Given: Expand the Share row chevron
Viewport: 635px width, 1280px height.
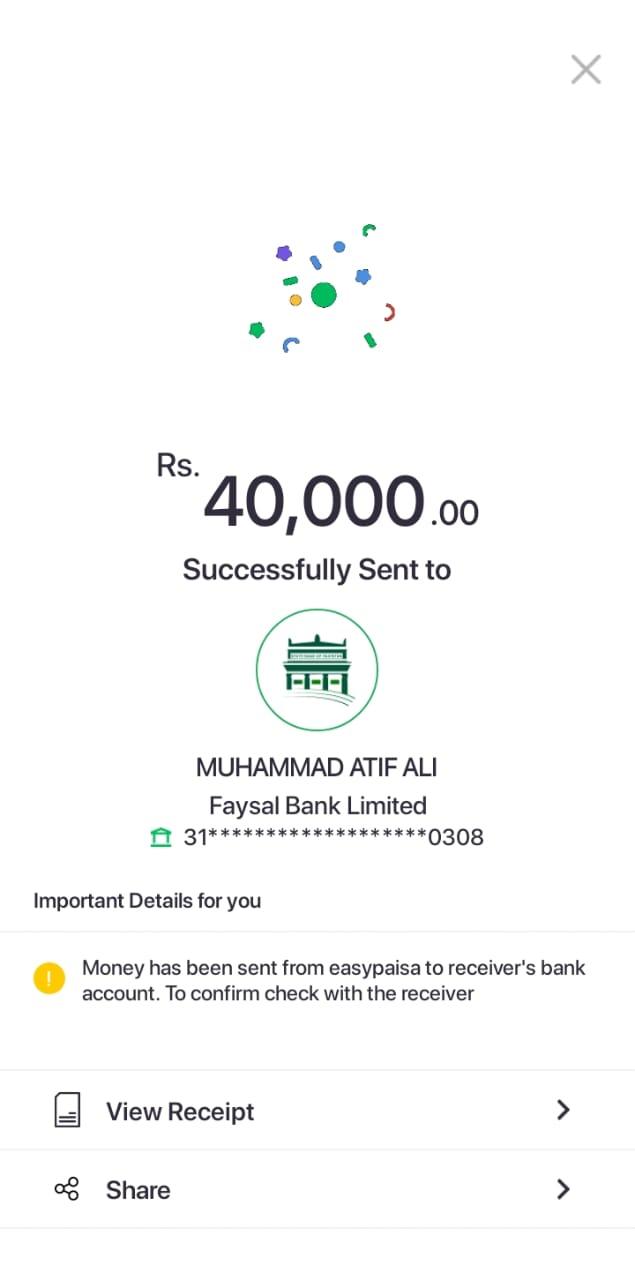Looking at the screenshot, I should tap(563, 1189).
